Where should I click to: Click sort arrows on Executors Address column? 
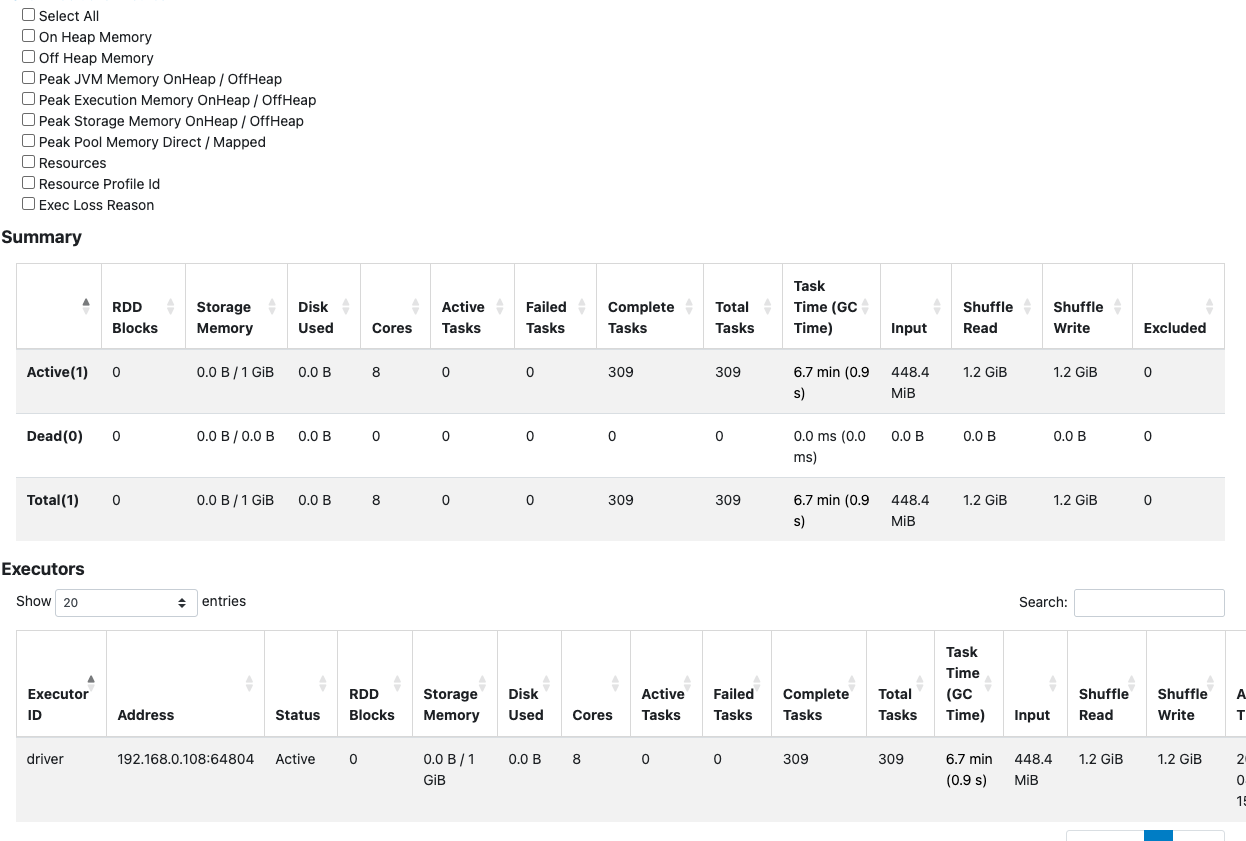[249, 684]
